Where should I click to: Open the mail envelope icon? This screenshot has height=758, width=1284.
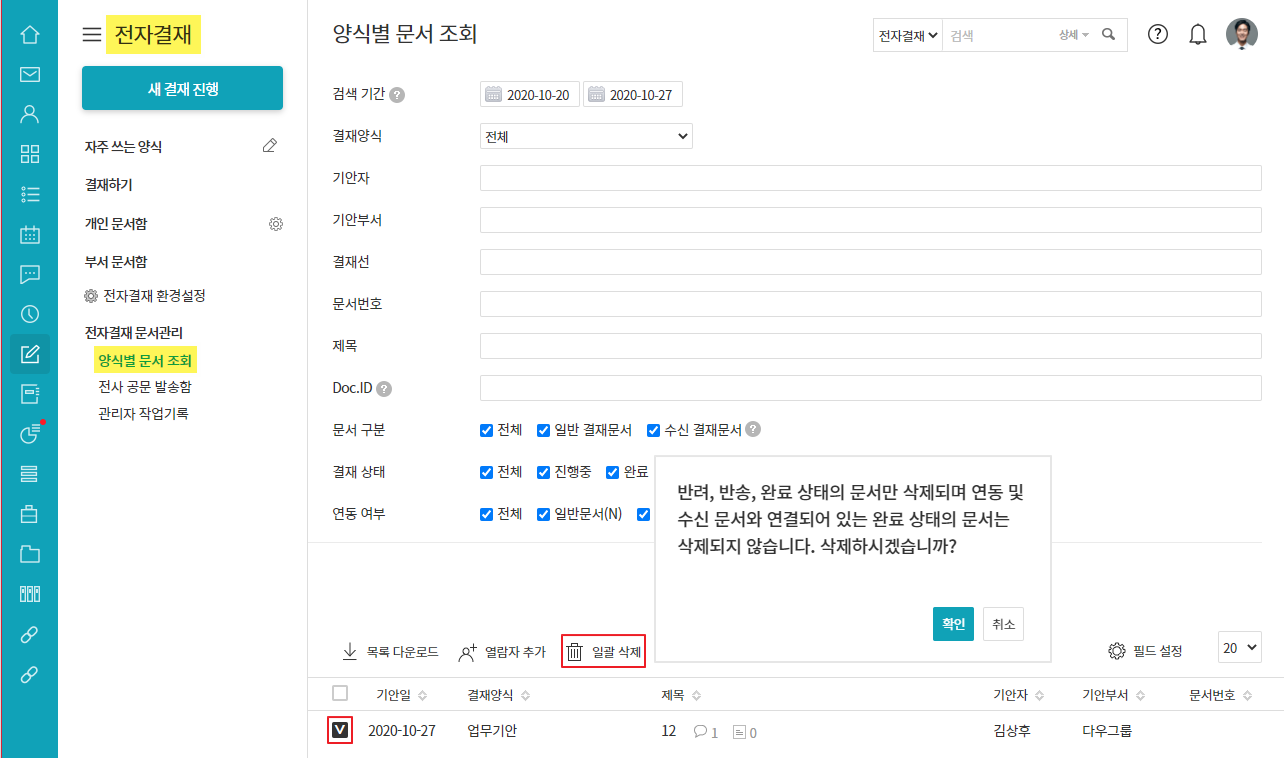point(29,74)
